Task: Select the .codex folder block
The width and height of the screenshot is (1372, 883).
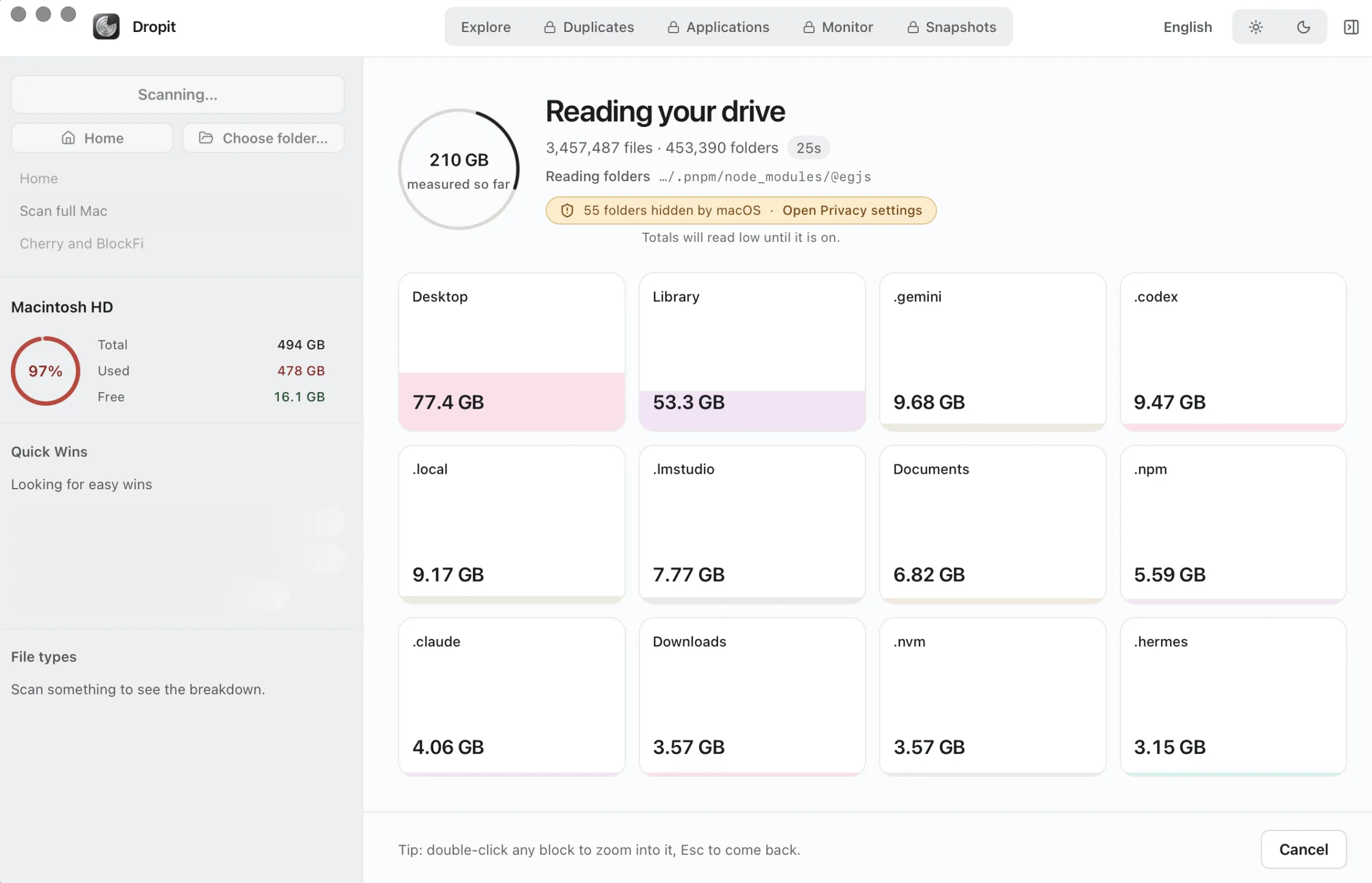Action: (x=1233, y=352)
